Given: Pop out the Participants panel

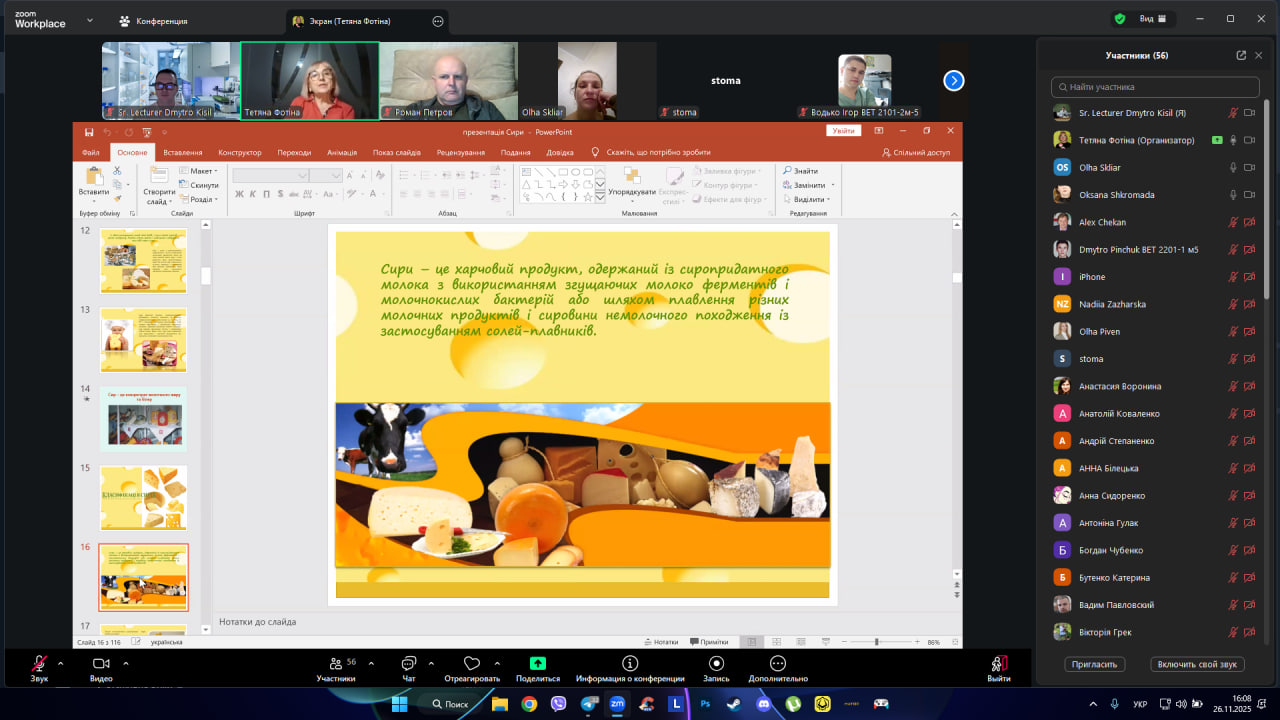Looking at the screenshot, I should click(x=1241, y=56).
